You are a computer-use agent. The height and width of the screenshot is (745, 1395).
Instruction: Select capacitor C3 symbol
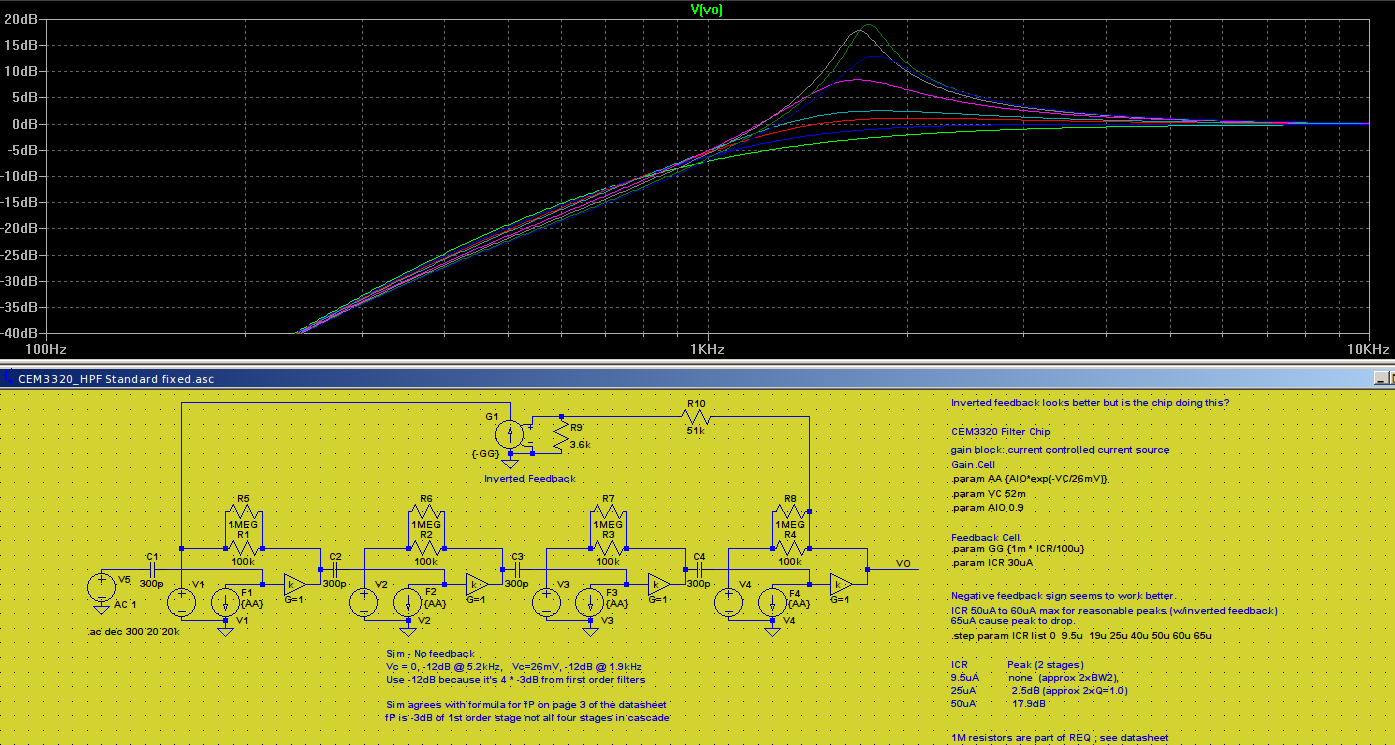(x=516, y=568)
